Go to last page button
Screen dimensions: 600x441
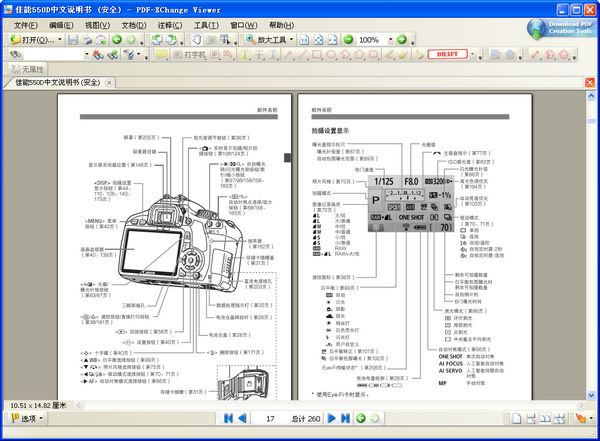tap(345, 418)
